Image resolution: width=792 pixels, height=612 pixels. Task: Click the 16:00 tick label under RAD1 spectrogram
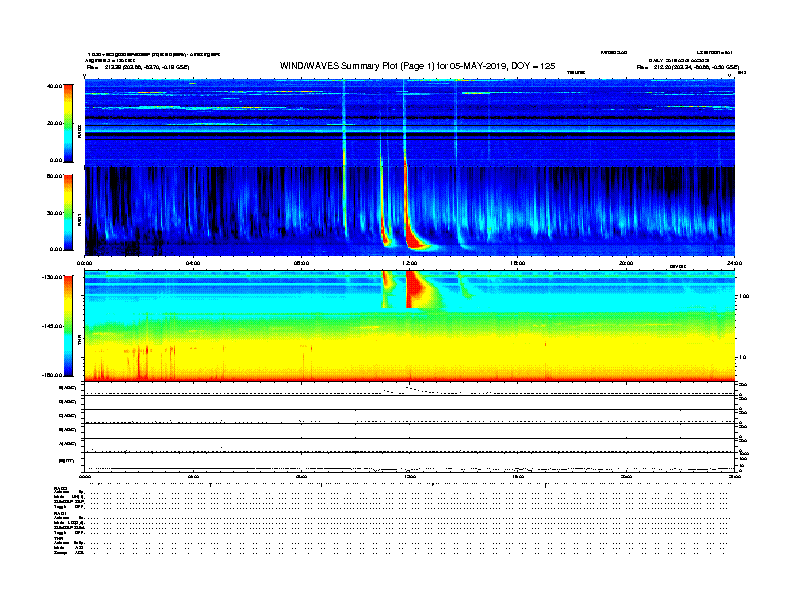[518, 263]
